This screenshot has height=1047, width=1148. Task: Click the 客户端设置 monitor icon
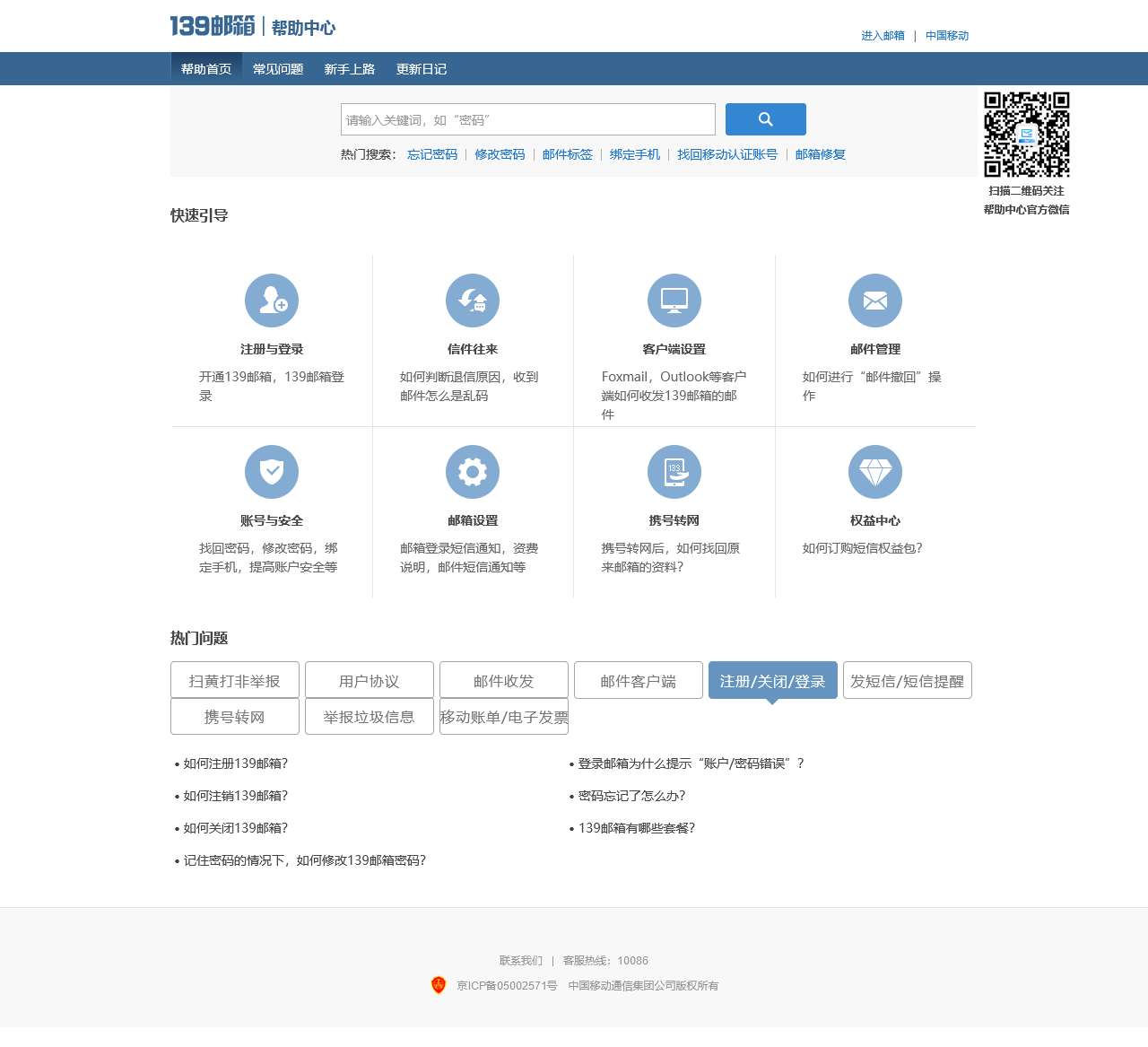click(x=674, y=301)
